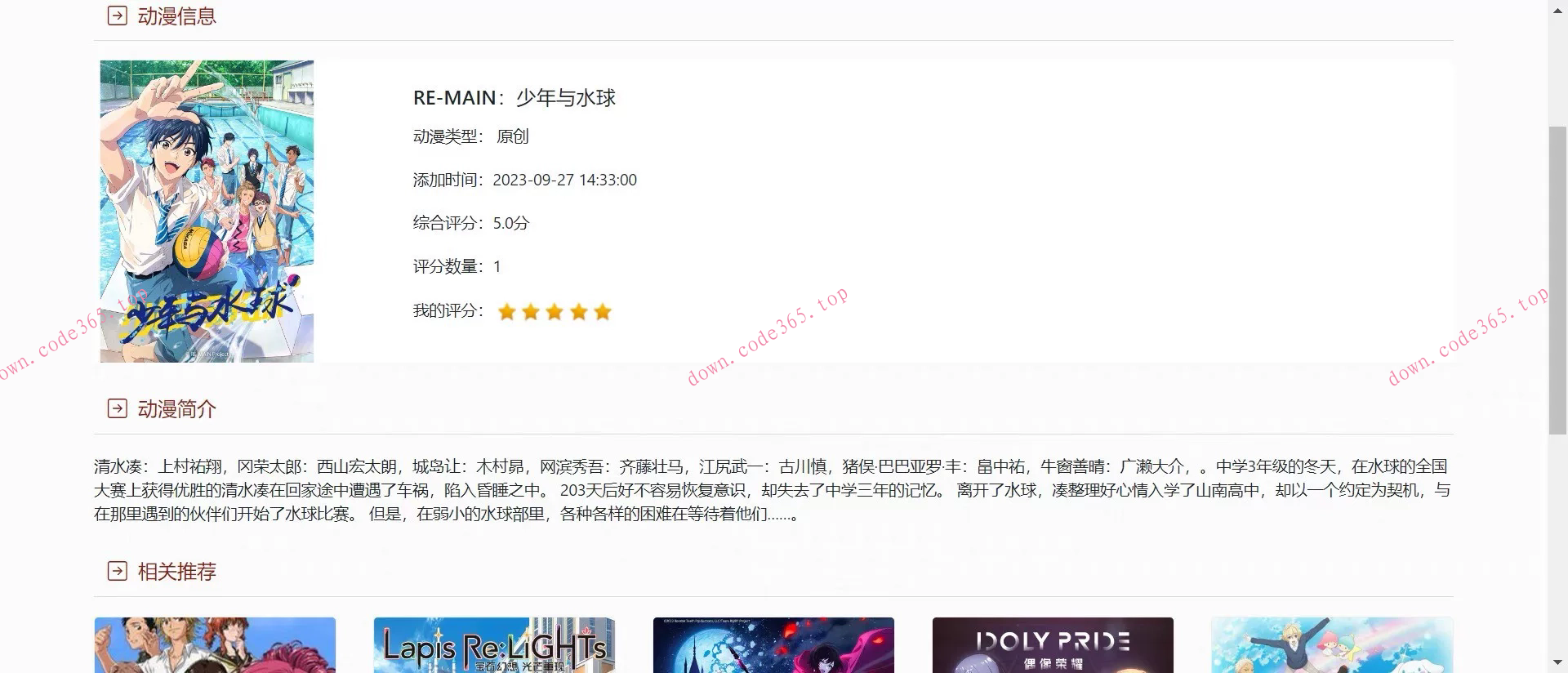Click the 综合评分：5.0分 text
The height and width of the screenshot is (673, 1568).
point(471,223)
